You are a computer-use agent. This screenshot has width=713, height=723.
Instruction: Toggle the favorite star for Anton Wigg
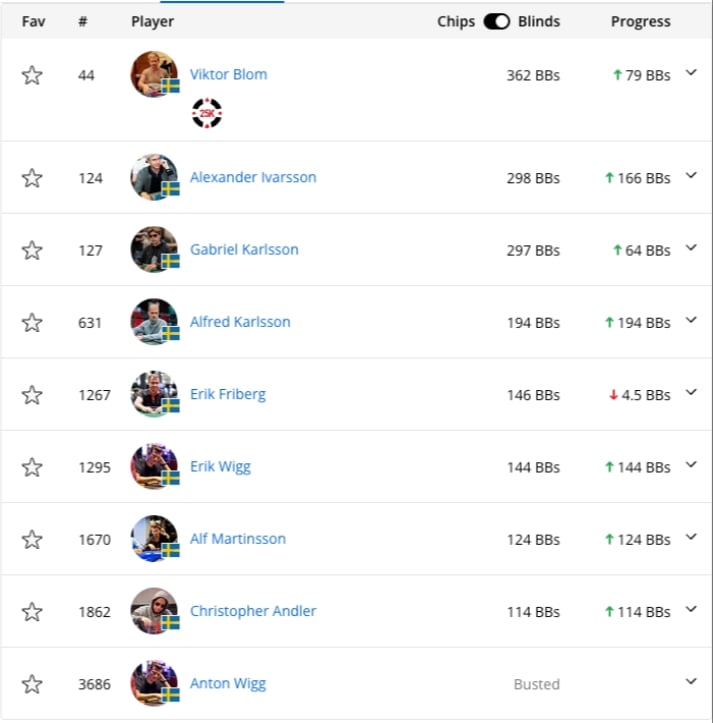pos(32,684)
